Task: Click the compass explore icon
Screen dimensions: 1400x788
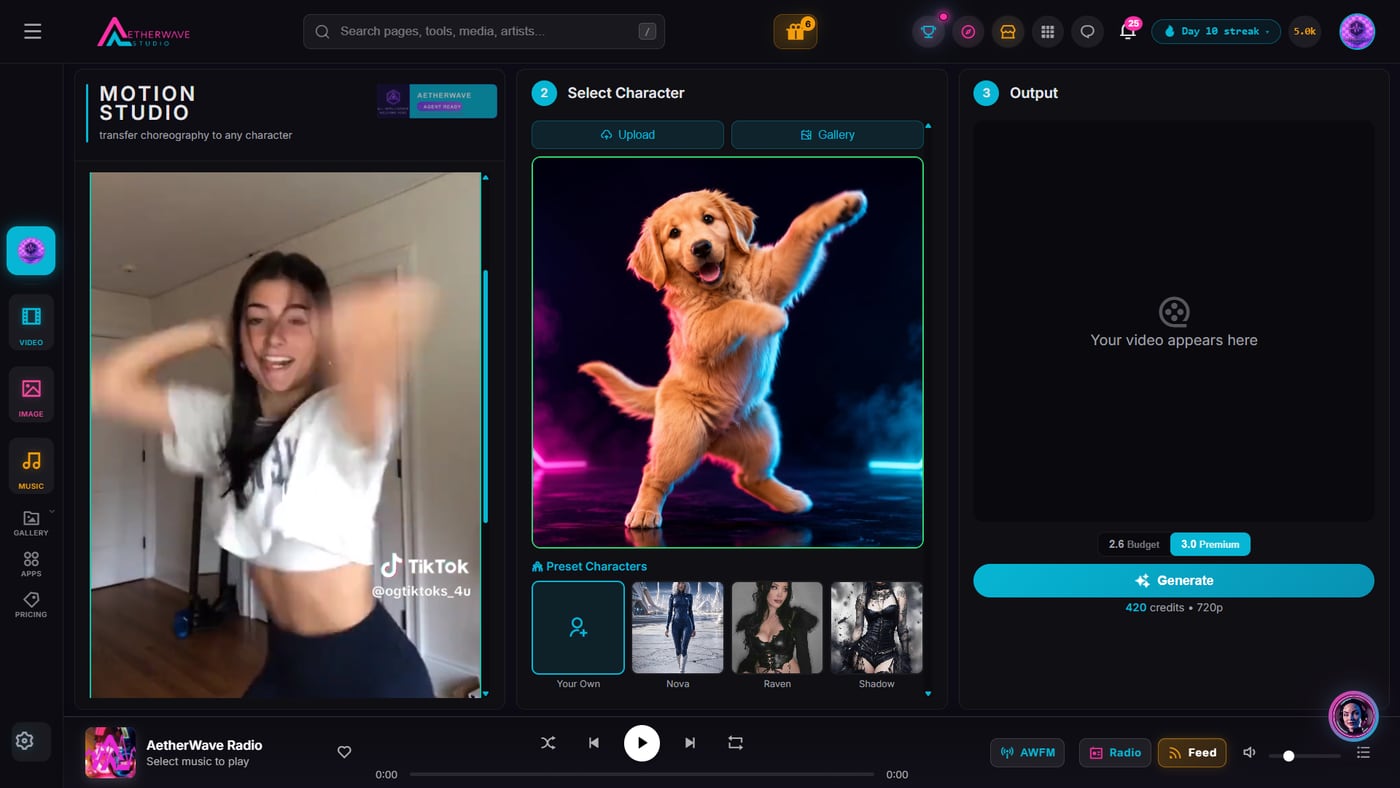Action: tap(968, 32)
